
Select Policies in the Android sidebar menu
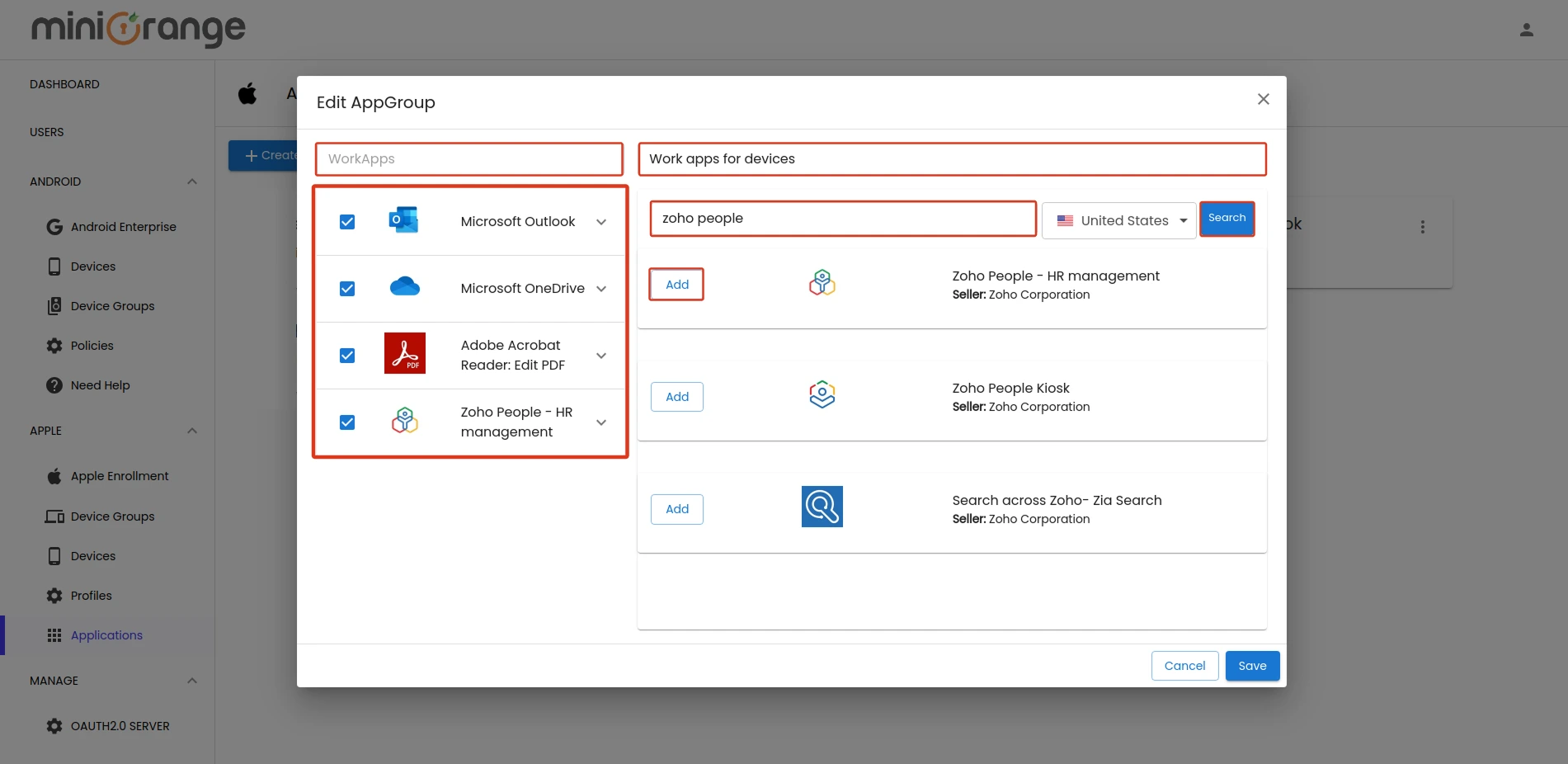pyautogui.click(x=91, y=345)
